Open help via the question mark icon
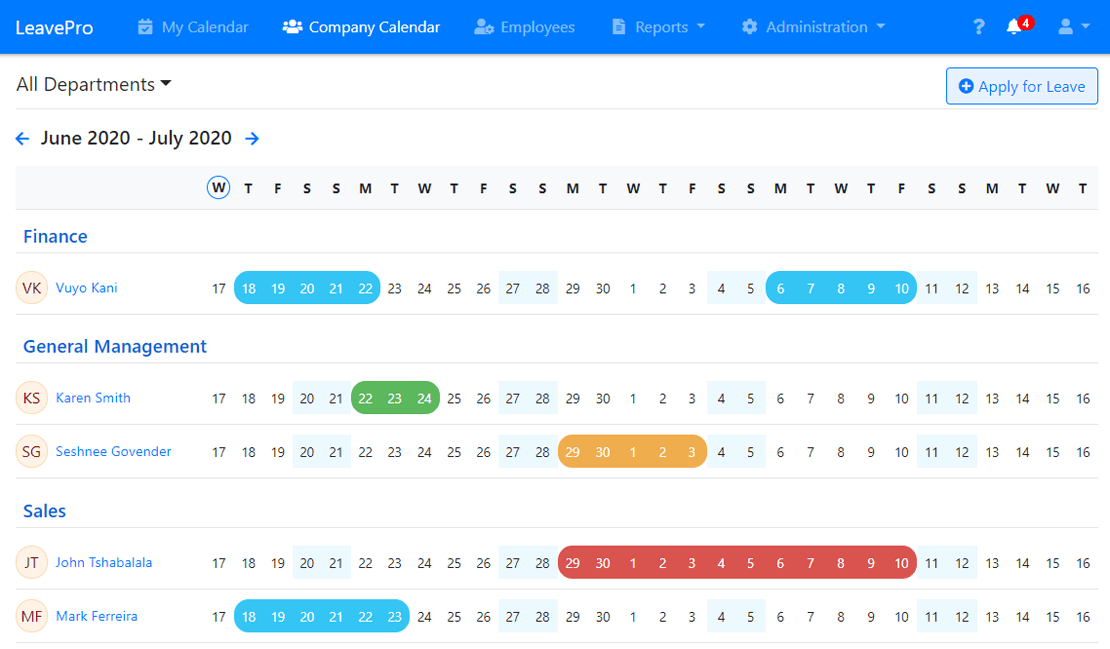This screenshot has width=1110, height=649. 978,27
